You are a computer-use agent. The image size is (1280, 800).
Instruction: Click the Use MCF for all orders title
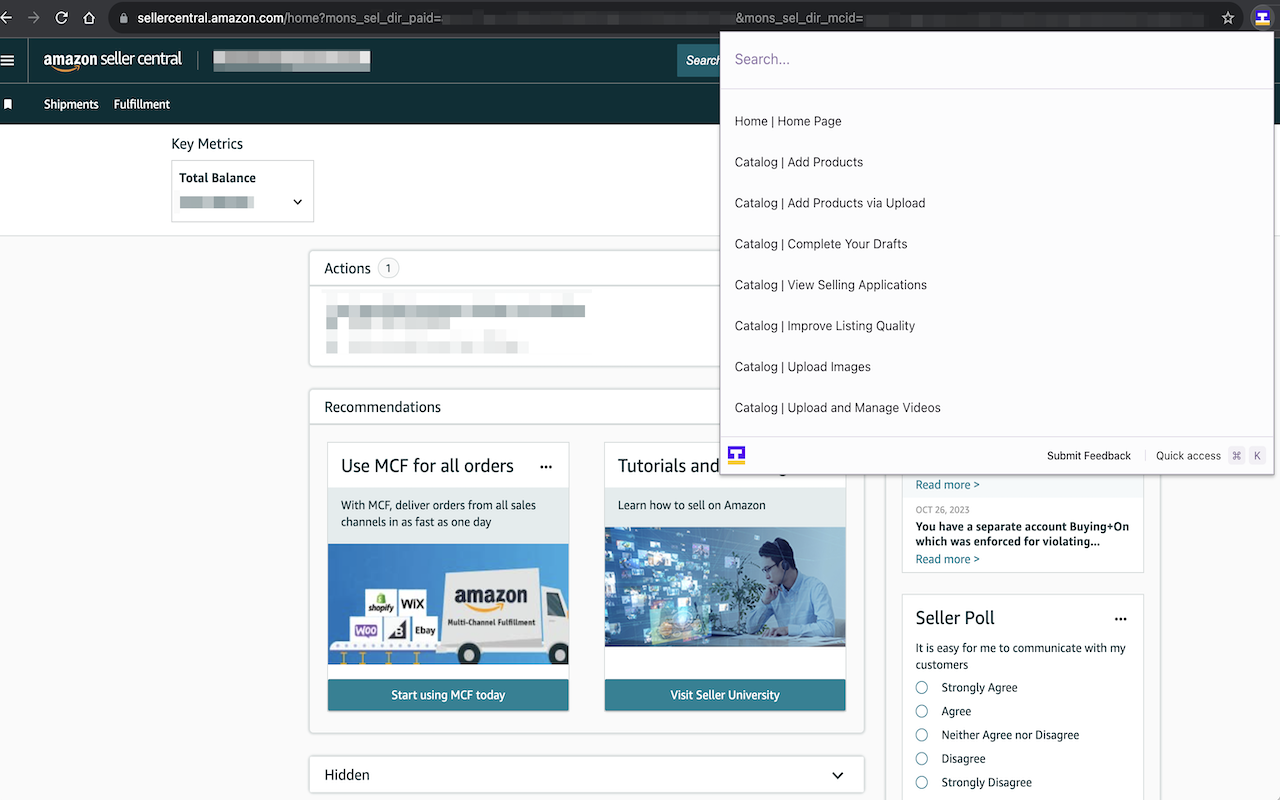tap(427, 466)
